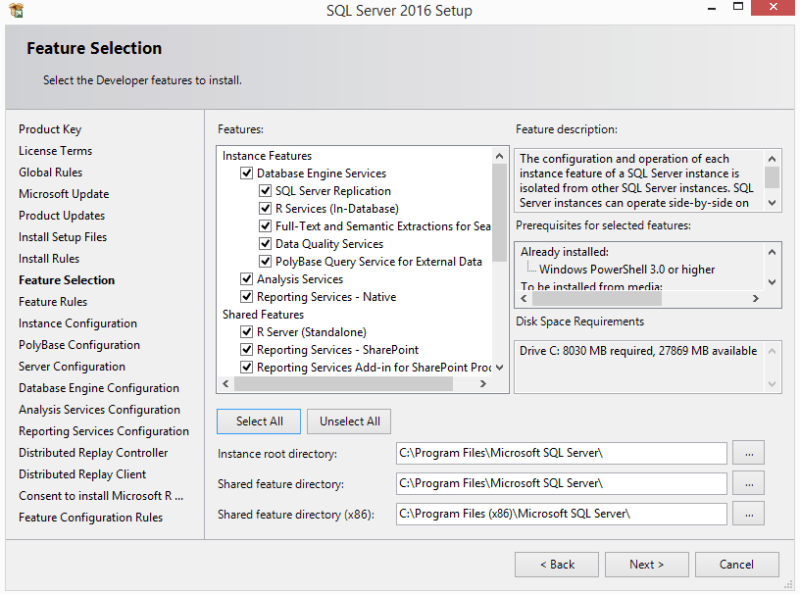Click Features list horizontal scrollbar thumb
Viewport: 800px width, 594px height.
coord(343,384)
